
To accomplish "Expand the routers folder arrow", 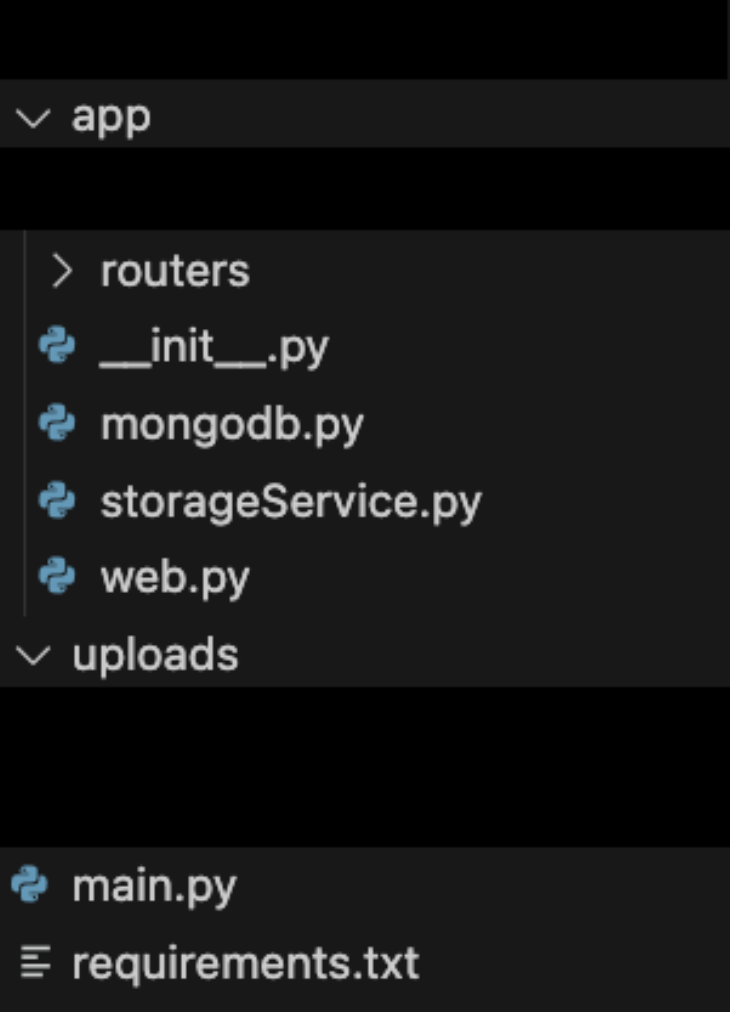I will pyautogui.click(x=63, y=271).
